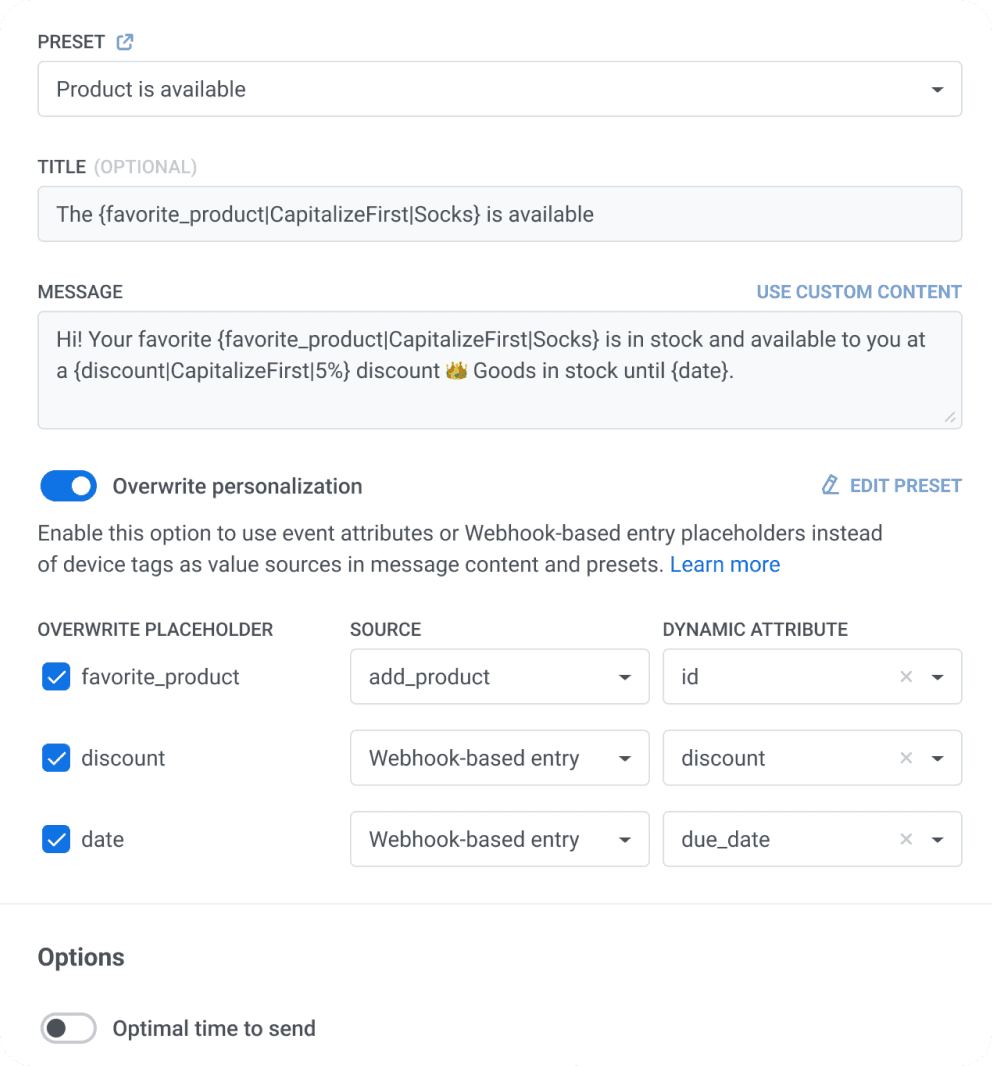Uncheck the discount placeholder checkbox
Image resolution: width=992 pixels, height=1066 pixels.
point(56,758)
